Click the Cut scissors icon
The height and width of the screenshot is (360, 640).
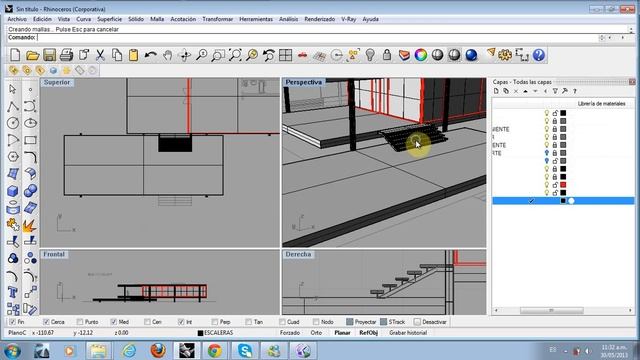[x=100, y=55]
